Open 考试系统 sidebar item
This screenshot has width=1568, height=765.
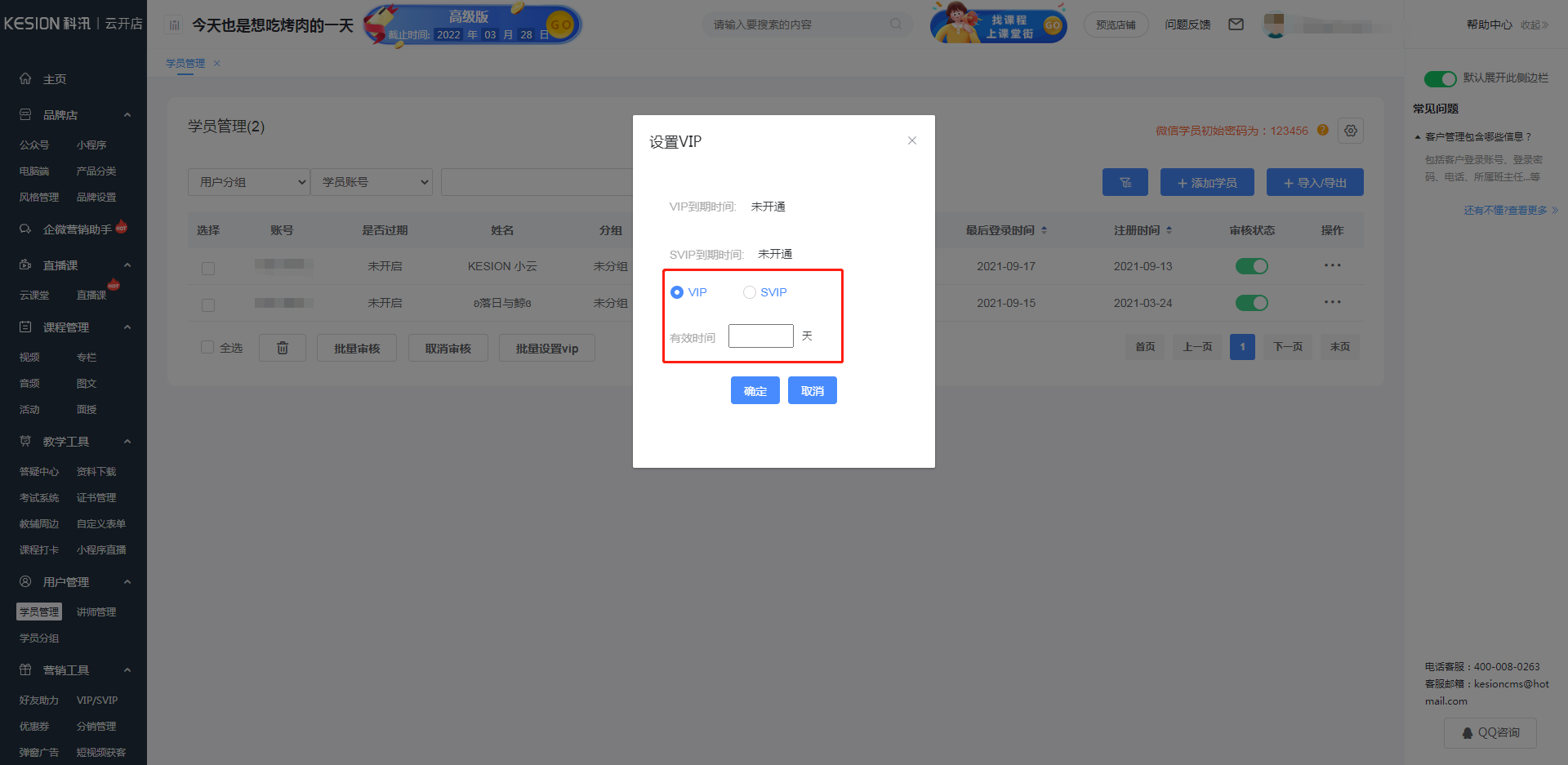tap(39, 497)
